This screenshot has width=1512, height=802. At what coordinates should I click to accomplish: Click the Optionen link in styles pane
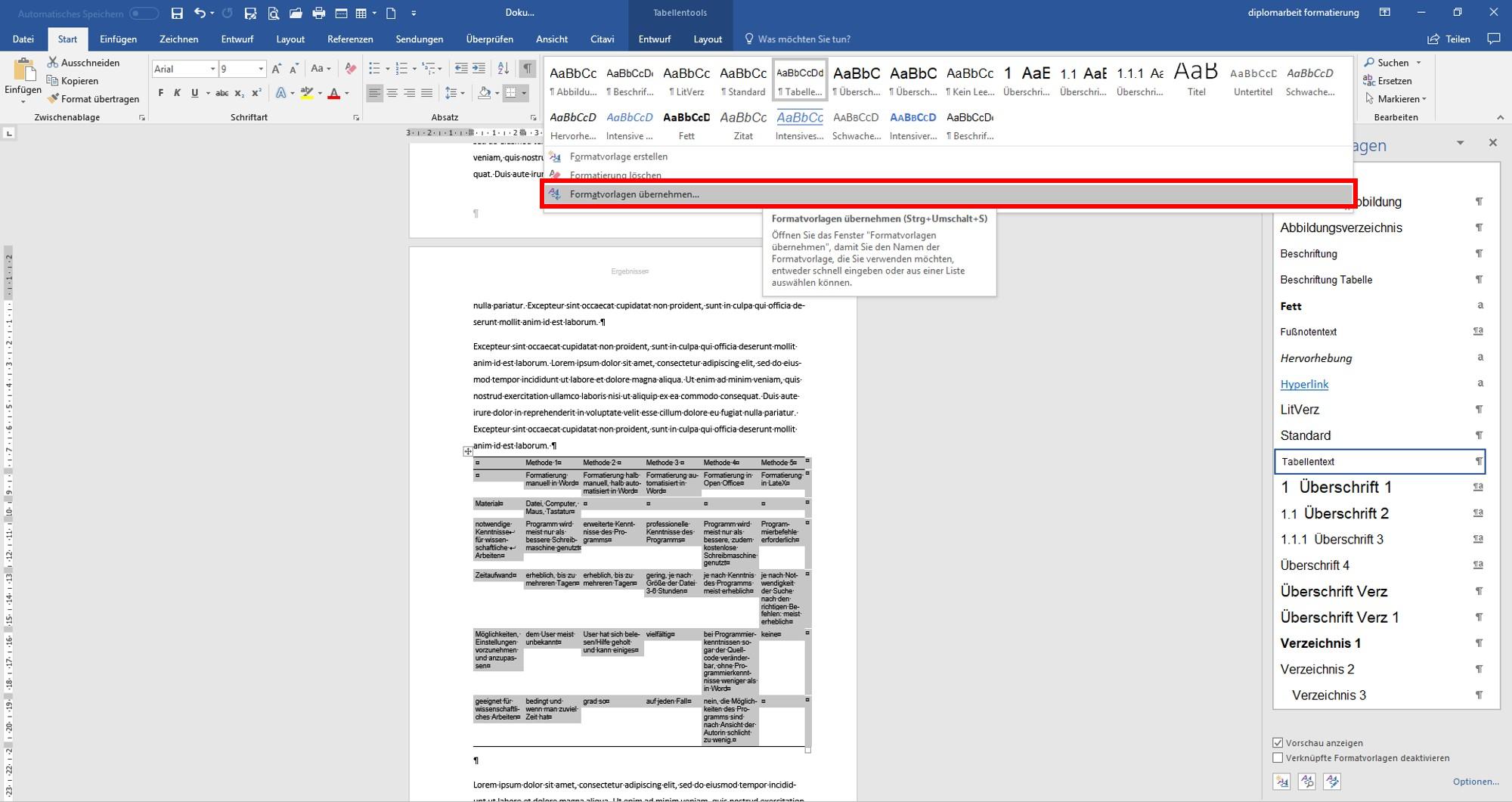click(1475, 782)
